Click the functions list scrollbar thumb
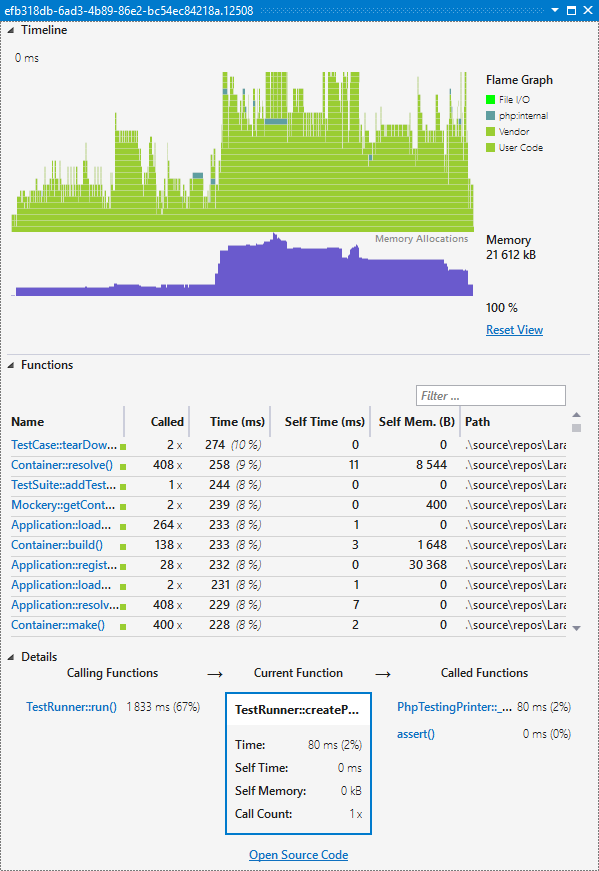 pos(576,428)
